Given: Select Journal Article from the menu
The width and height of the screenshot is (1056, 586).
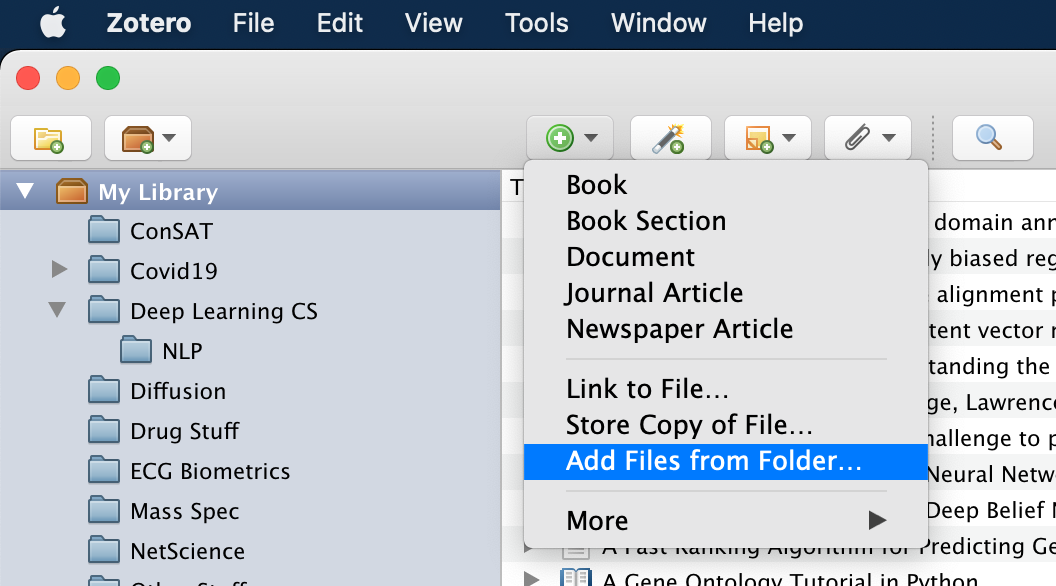Looking at the screenshot, I should pos(654,293).
